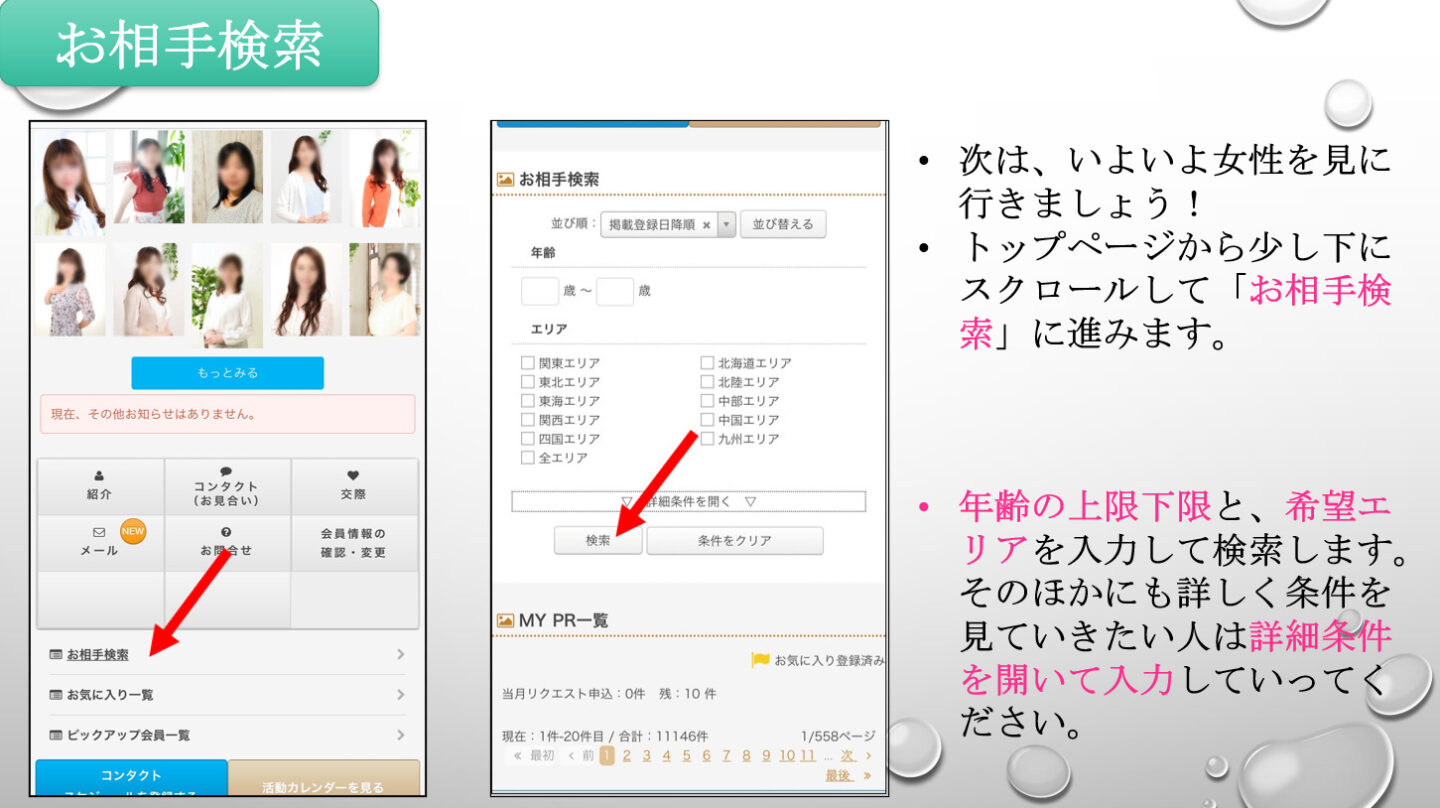This screenshot has height=808, width=1440.
Task: Click the picture icon beside お相手検索 heading
Action: [506, 180]
